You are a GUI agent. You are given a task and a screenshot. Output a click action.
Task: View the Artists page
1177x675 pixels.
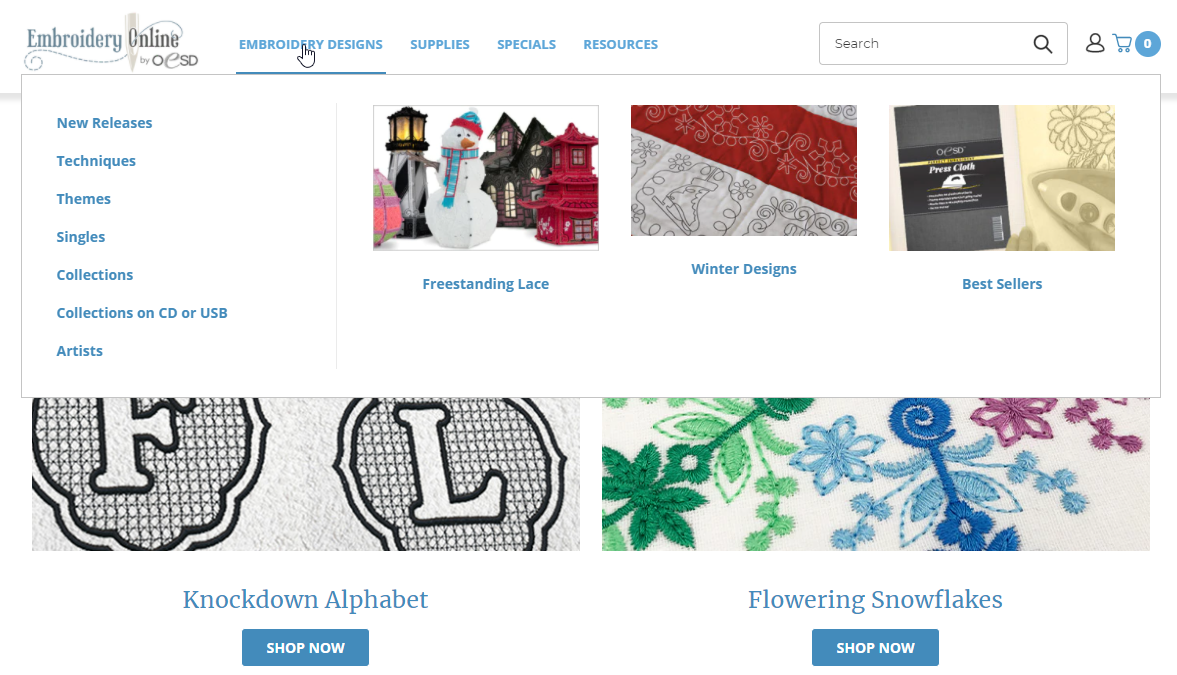(80, 351)
